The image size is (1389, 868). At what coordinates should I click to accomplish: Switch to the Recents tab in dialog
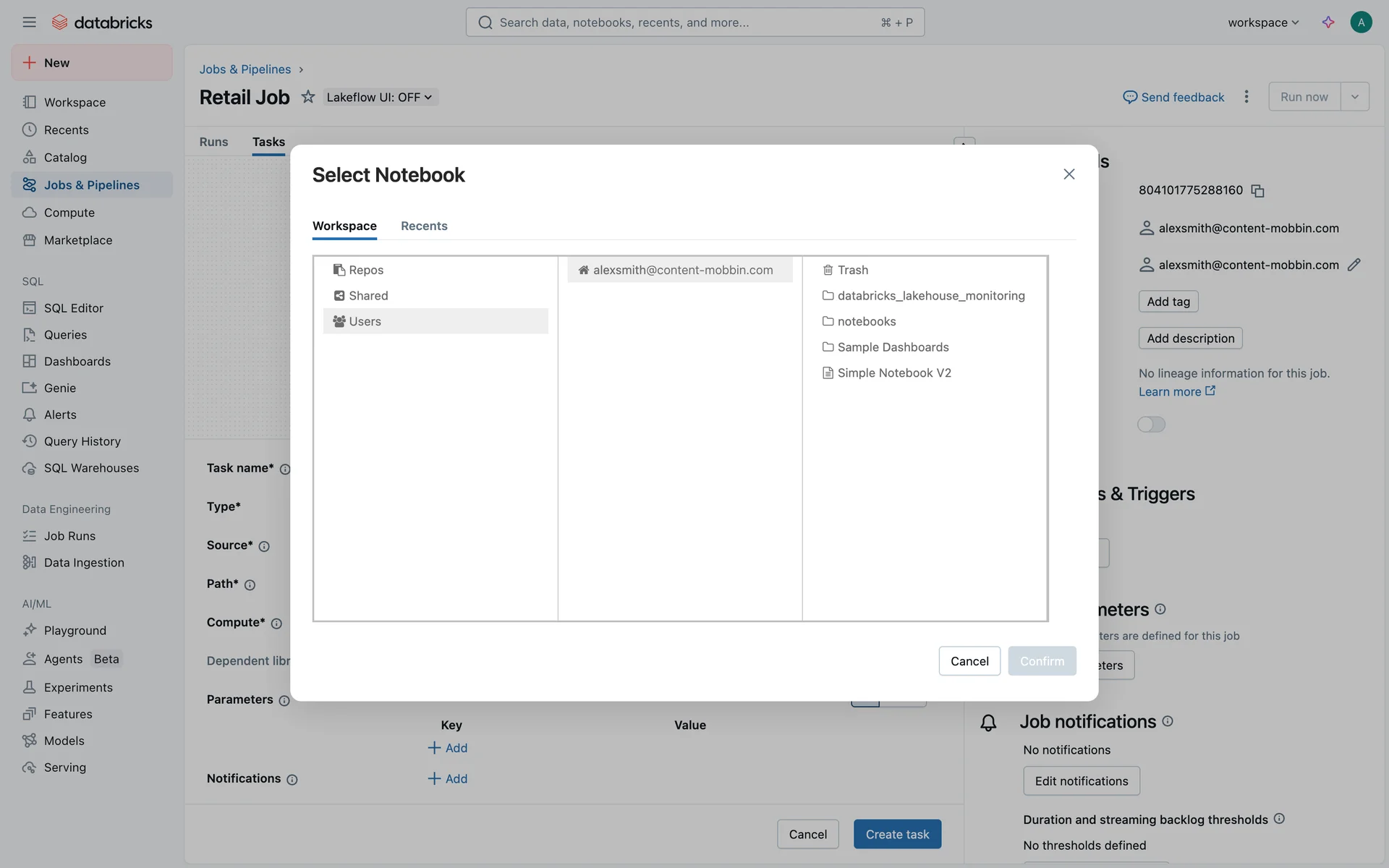click(424, 226)
